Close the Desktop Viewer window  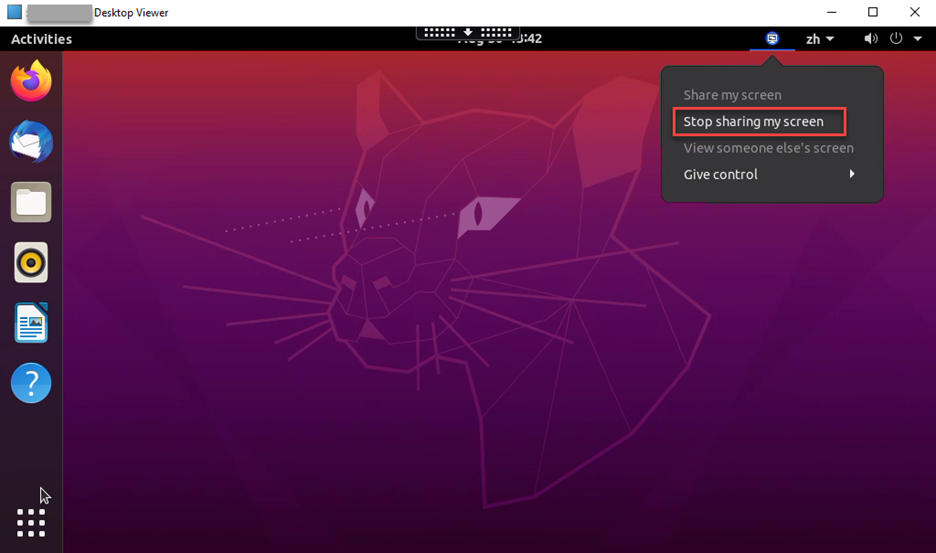[915, 12]
